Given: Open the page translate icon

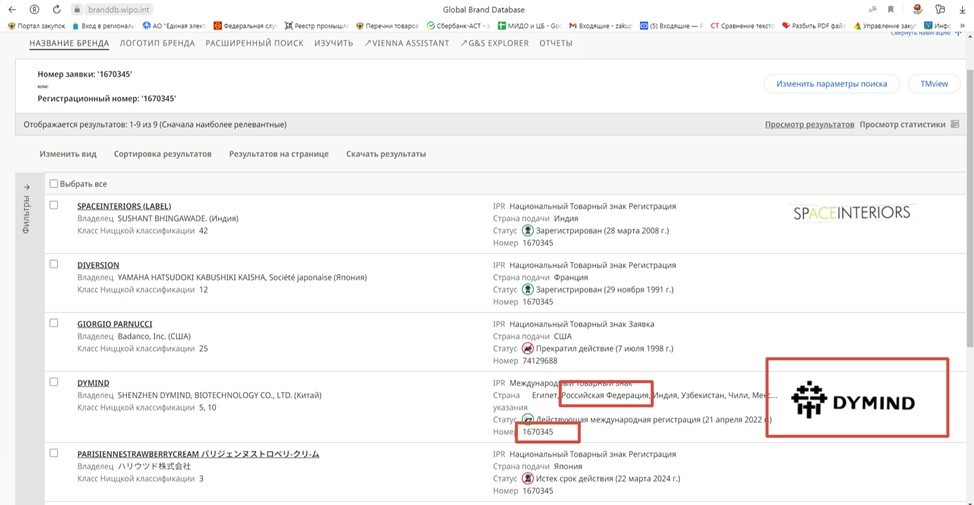Looking at the screenshot, I should tap(872, 9).
